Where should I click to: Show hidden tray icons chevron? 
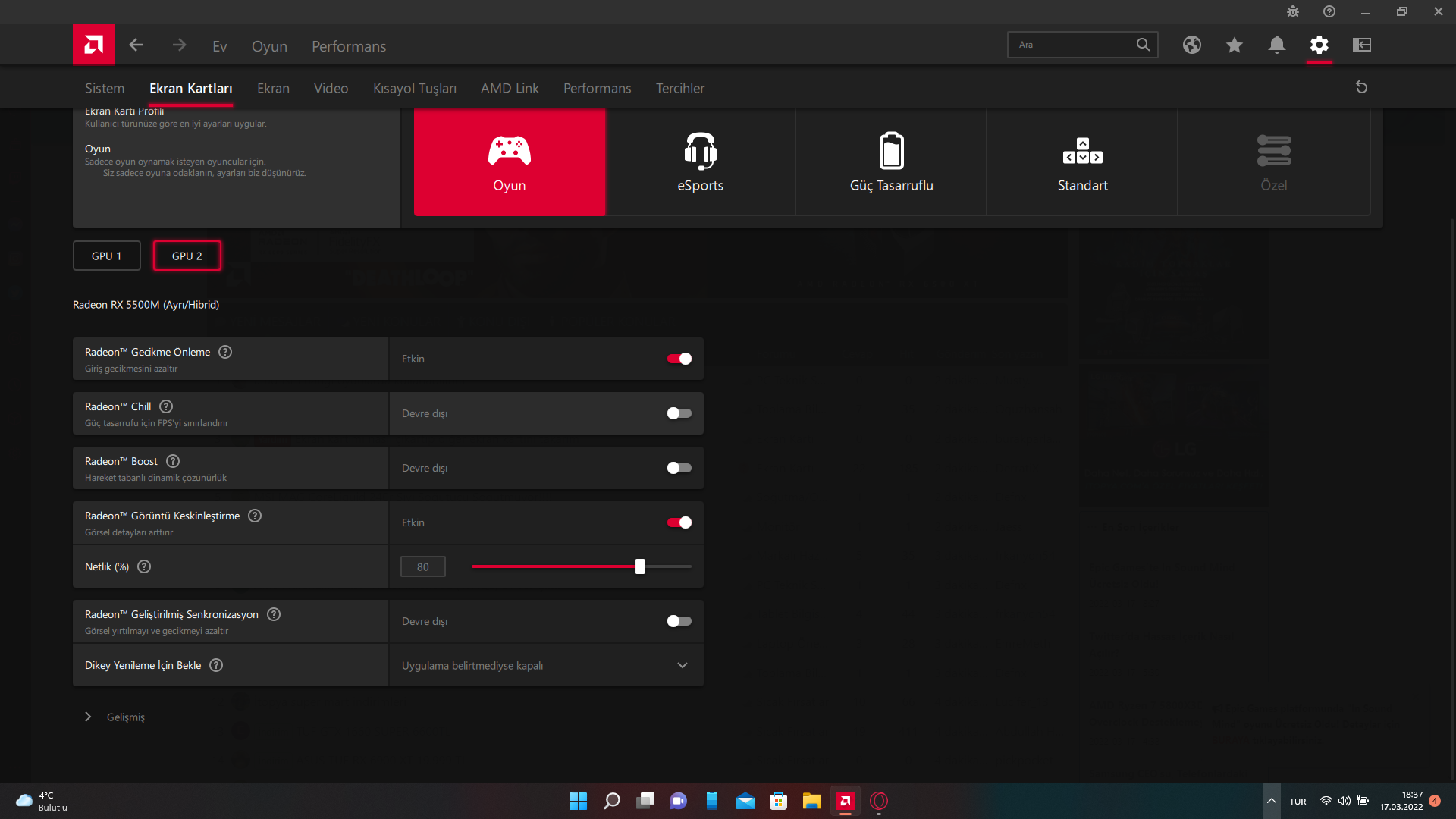1272,801
